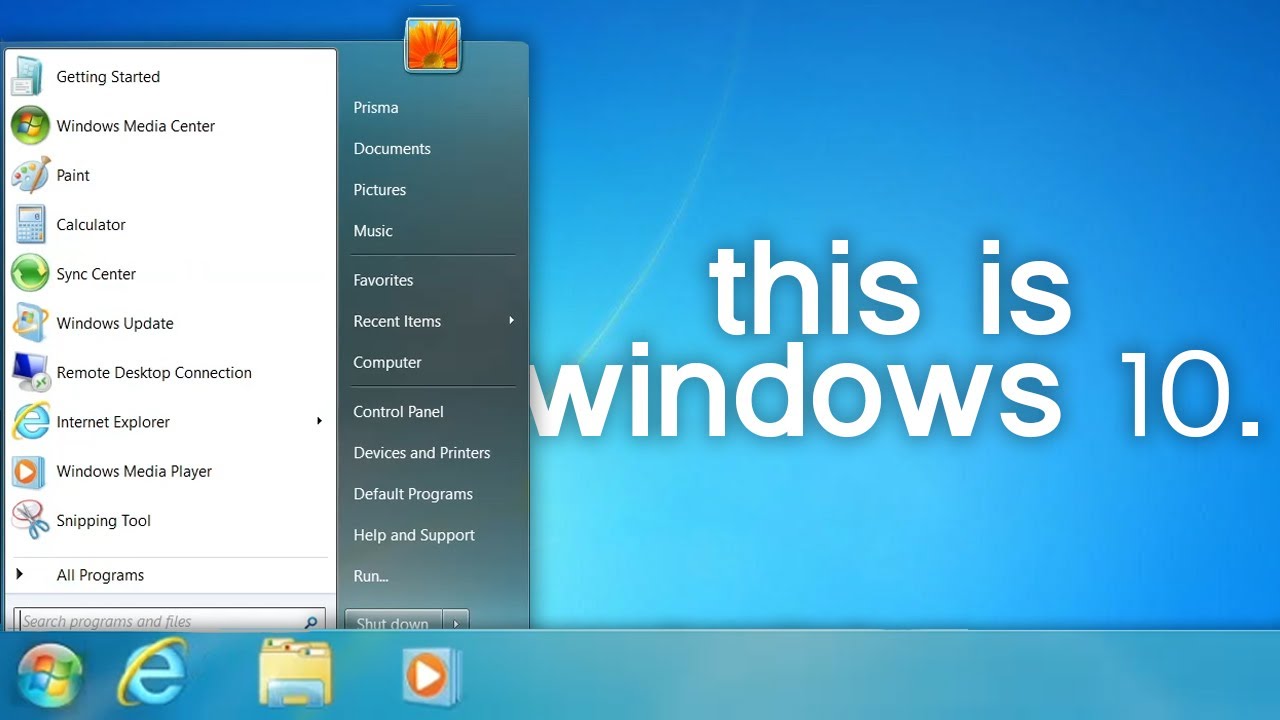The width and height of the screenshot is (1280, 720).
Task: Select Devices and Printers
Action: point(421,453)
